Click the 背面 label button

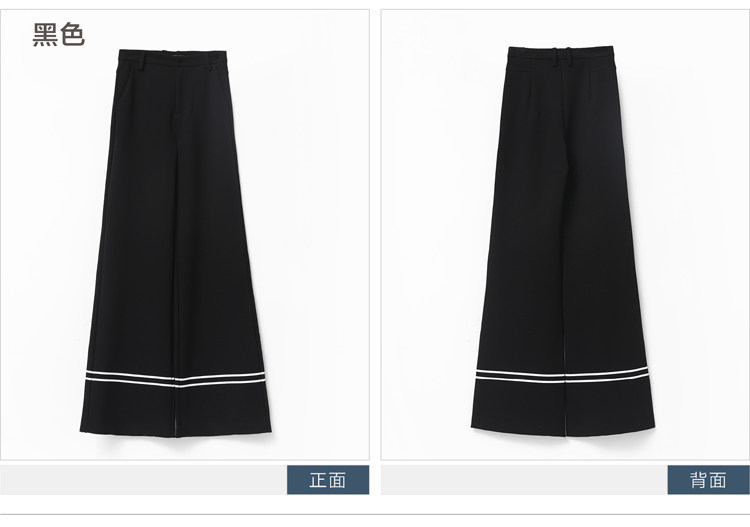(708, 480)
